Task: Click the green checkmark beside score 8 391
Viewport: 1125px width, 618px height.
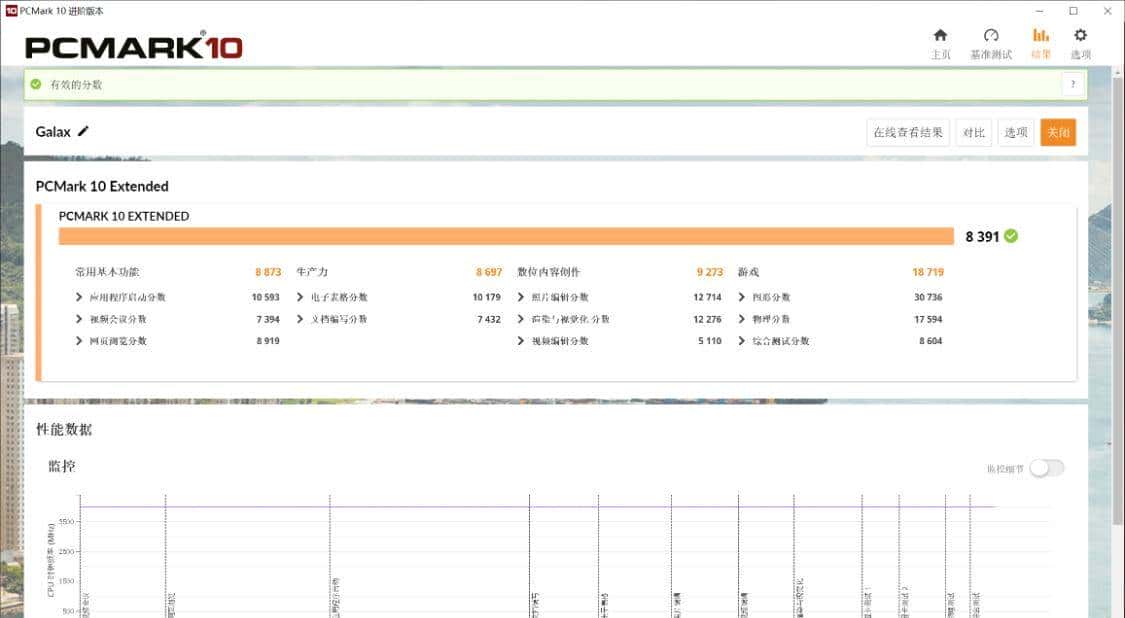Action: (x=1011, y=236)
